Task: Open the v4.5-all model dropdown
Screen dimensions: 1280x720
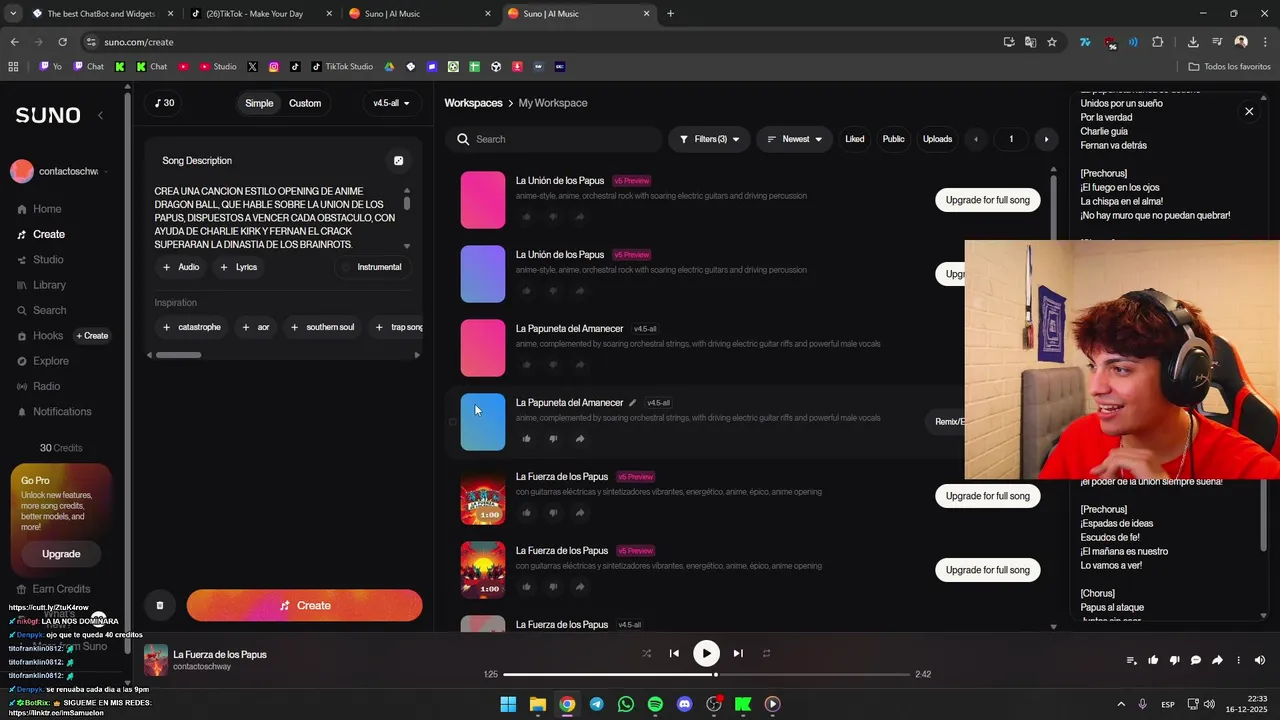Action: [x=392, y=103]
